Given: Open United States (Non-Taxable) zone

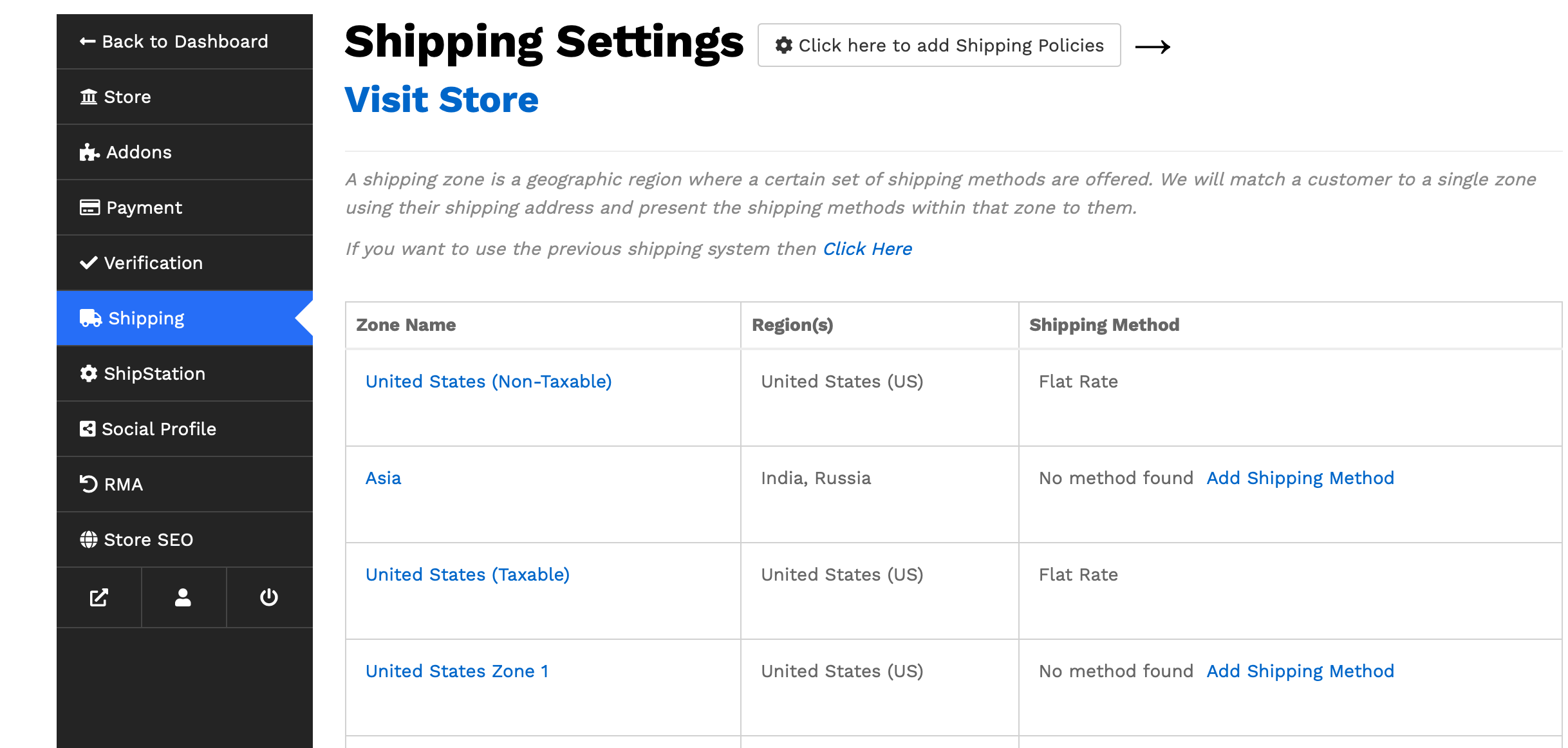Looking at the screenshot, I should pyautogui.click(x=489, y=382).
